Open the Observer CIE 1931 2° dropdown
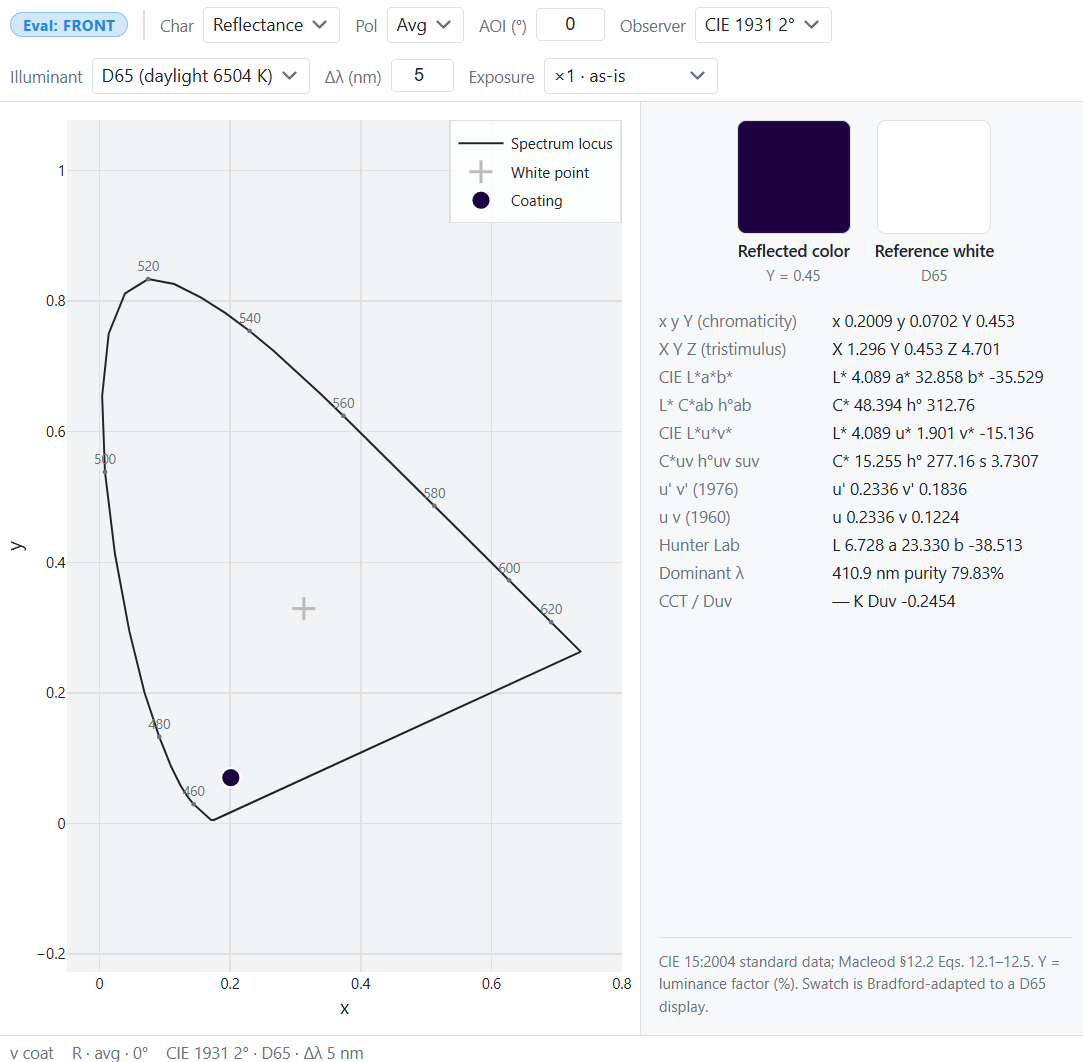The height and width of the screenshot is (1062, 1083). (763, 25)
